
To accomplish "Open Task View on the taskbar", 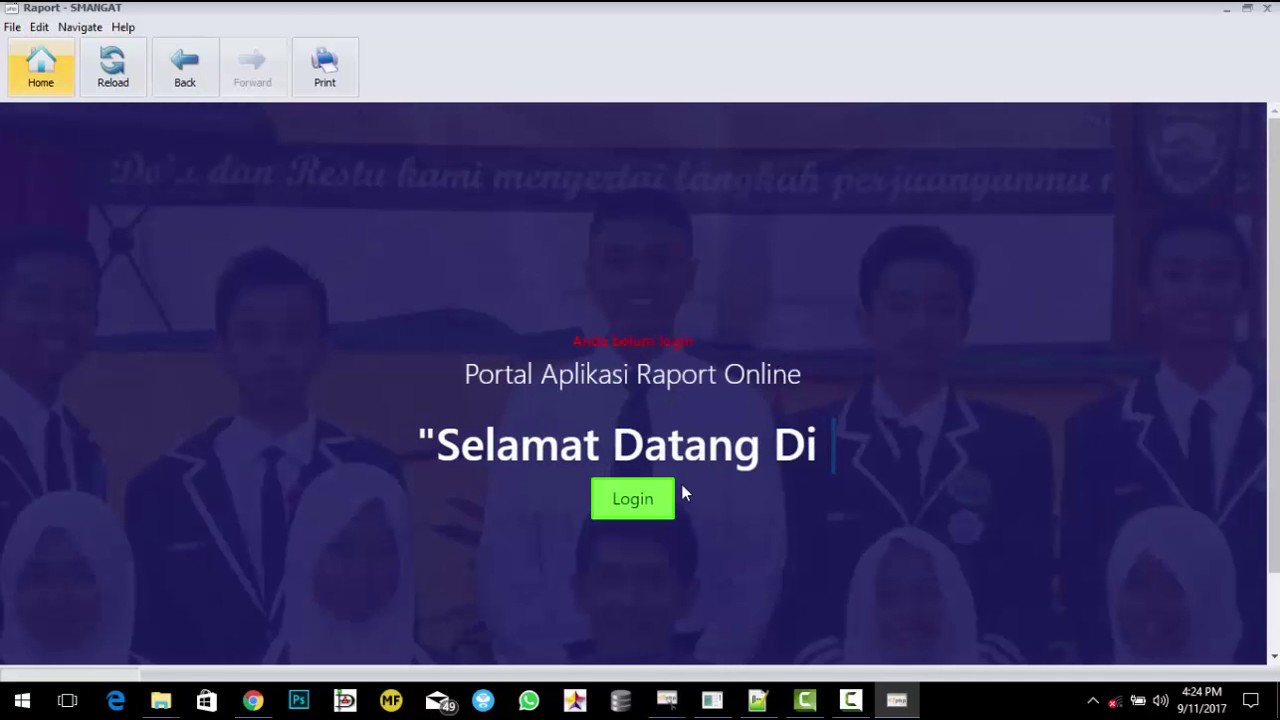I will [x=68, y=701].
